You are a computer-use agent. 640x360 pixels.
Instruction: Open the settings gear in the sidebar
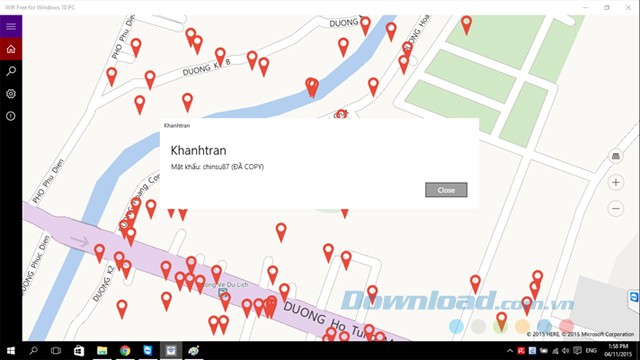tap(11, 93)
